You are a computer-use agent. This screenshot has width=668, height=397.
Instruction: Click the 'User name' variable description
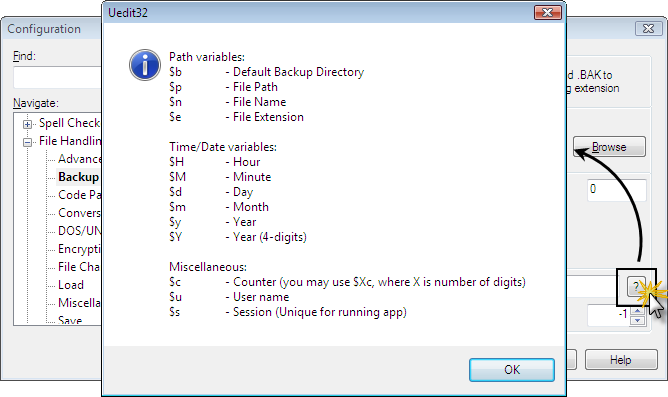(x=261, y=297)
